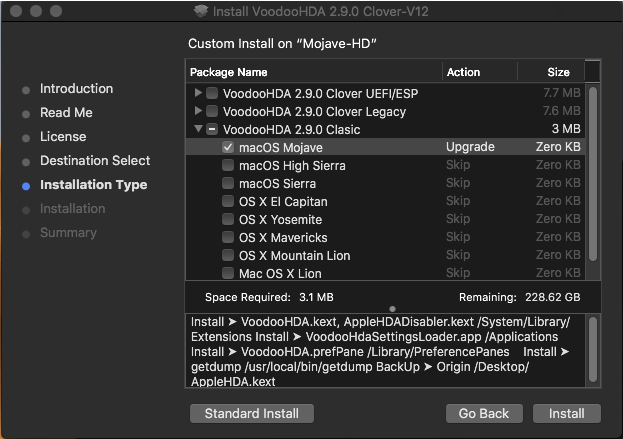Collapse the VoodooHDA 2.9.0 Clasic group
This screenshot has height=439, width=623.
tap(198, 129)
